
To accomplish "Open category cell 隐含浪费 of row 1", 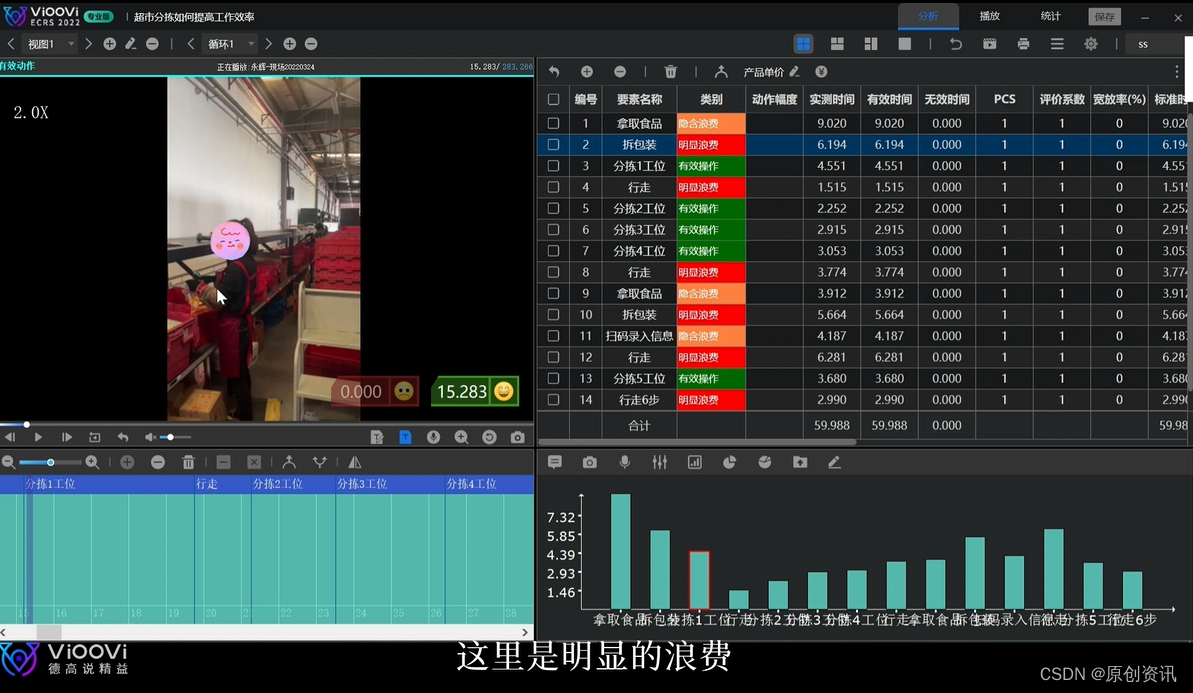I will click(711, 123).
